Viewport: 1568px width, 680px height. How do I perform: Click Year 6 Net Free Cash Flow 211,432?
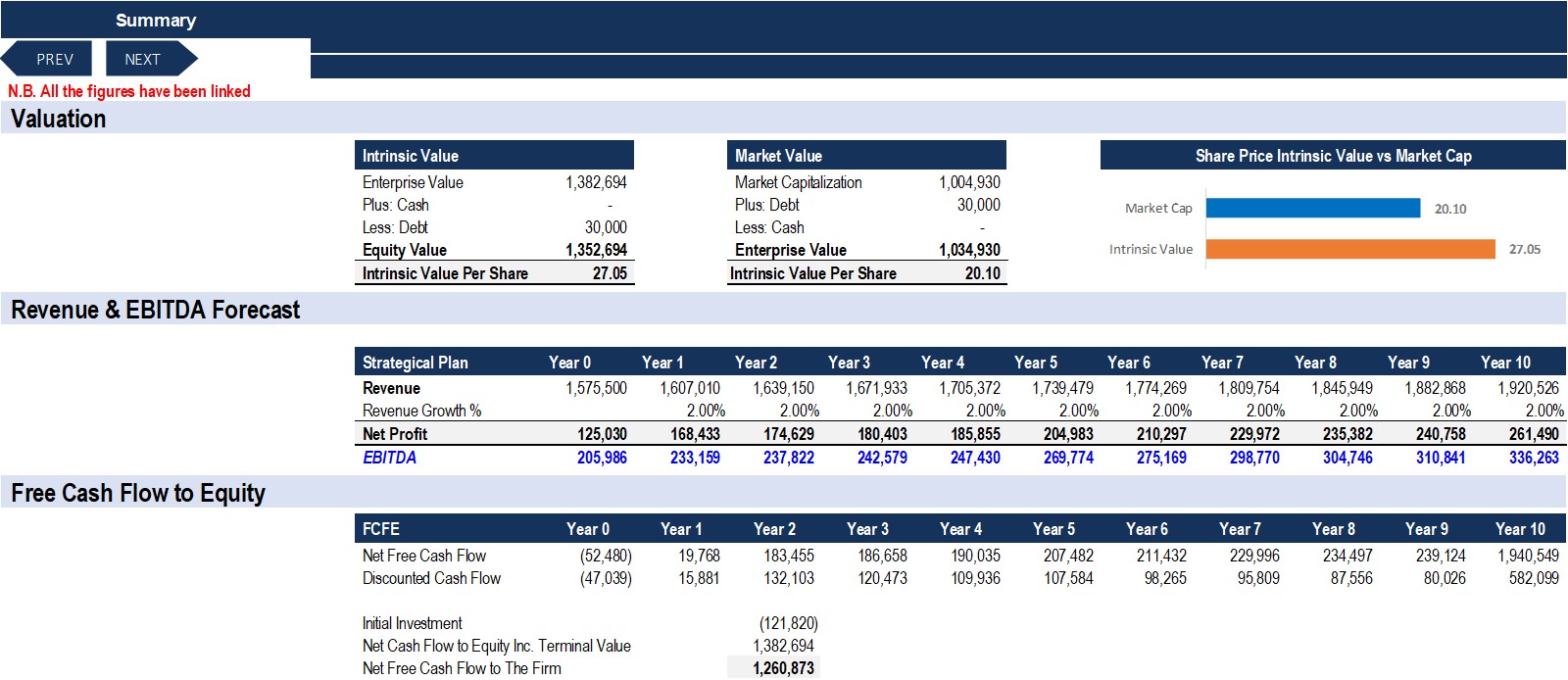1161,556
